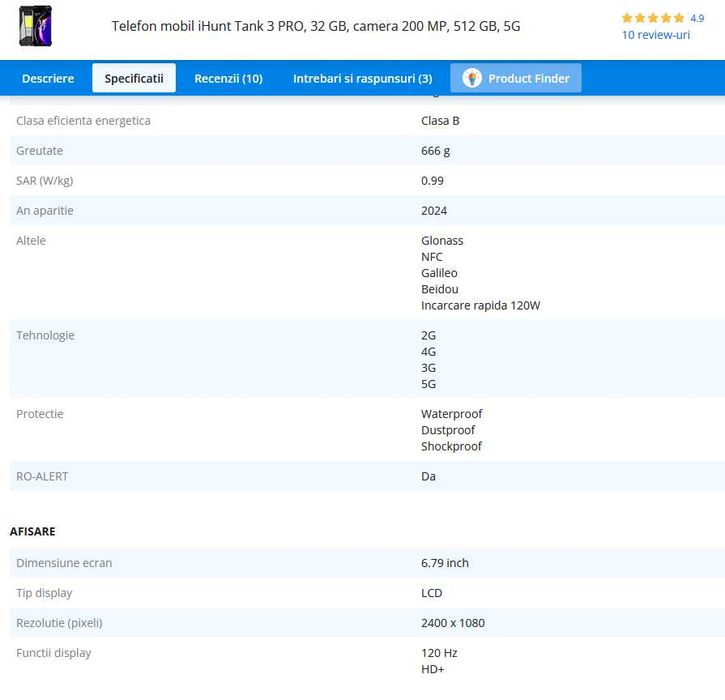Click the SAR (W/kg) label
The width and height of the screenshot is (725, 700).
(x=44, y=181)
